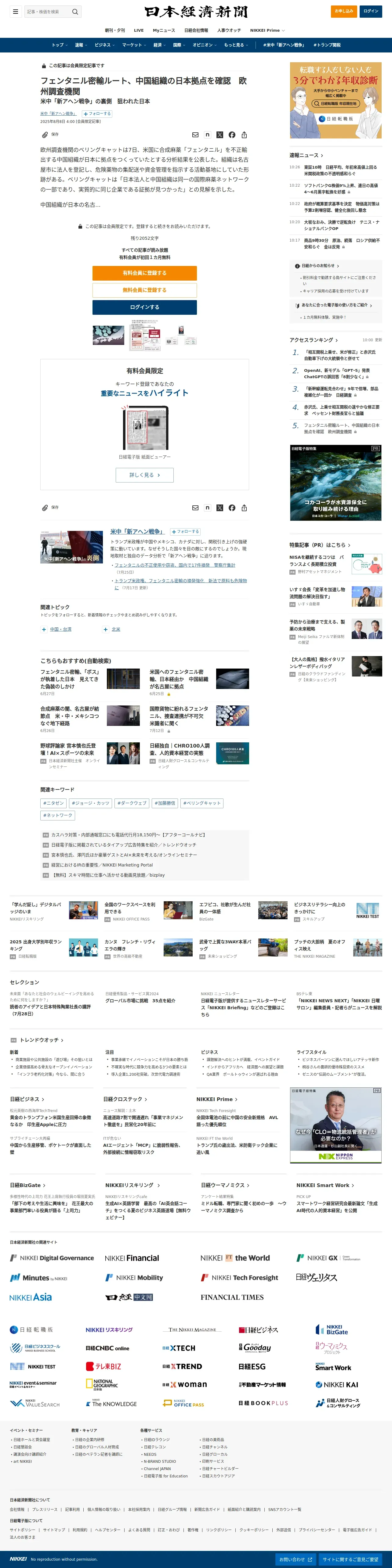Follow the 中国・台湾 topic with plus button

pos(44,630)
